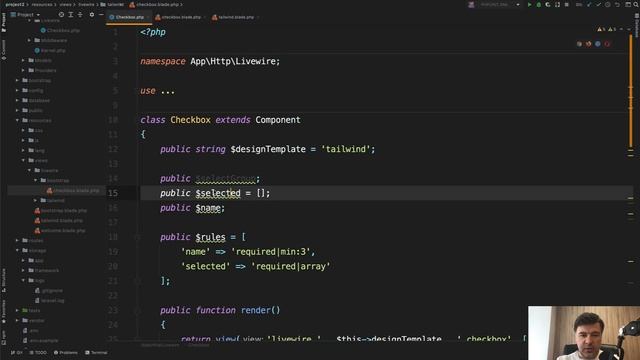Screen dimensions: 640x360
Task: Click project2 in breadcrumb path
Action: click(15, 4)
